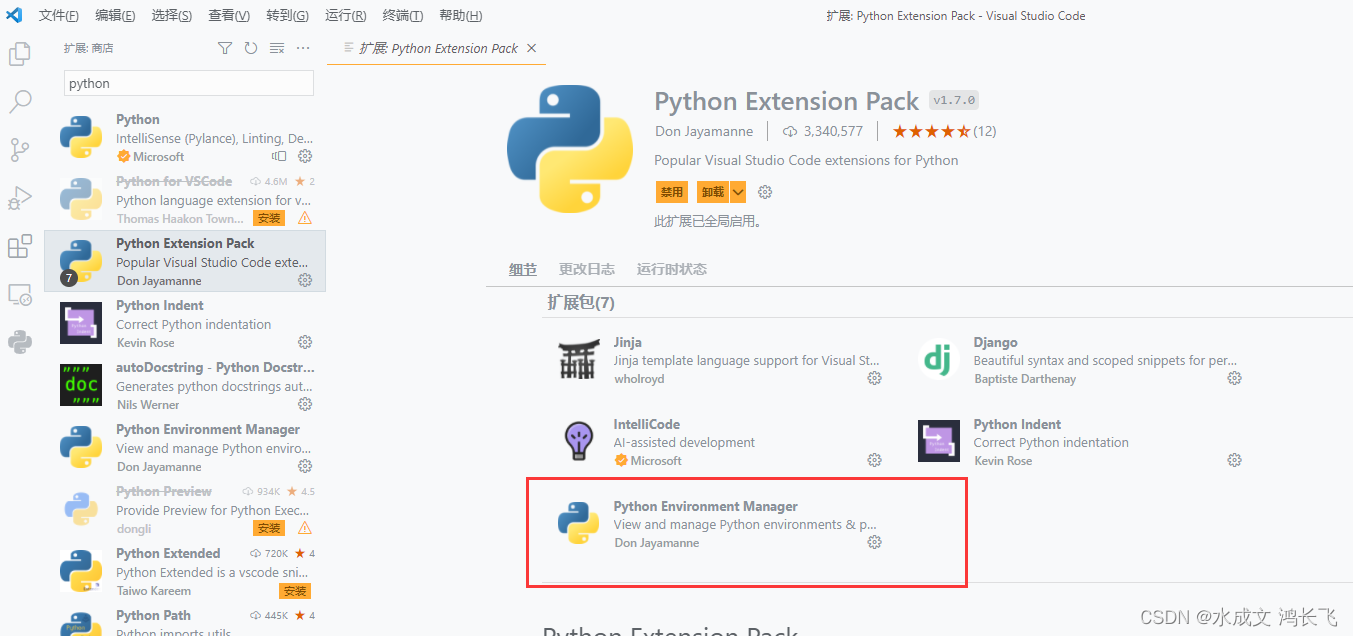Click warning icon on Python Preview
Viewport: 1353px width, 636px height.
(305, 528)
